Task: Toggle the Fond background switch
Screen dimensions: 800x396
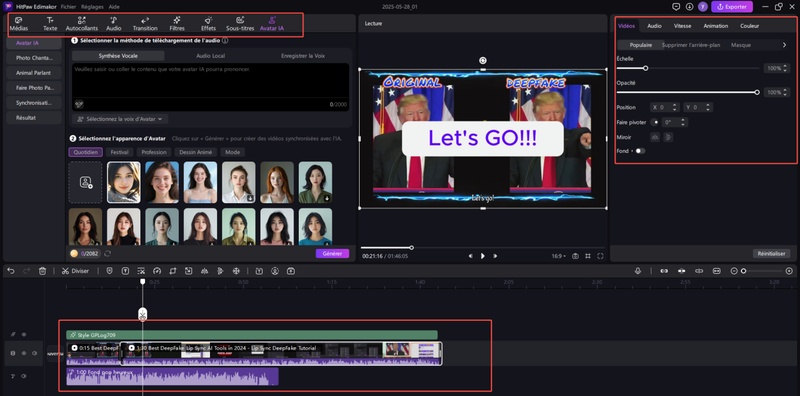Action: [640, 151]
